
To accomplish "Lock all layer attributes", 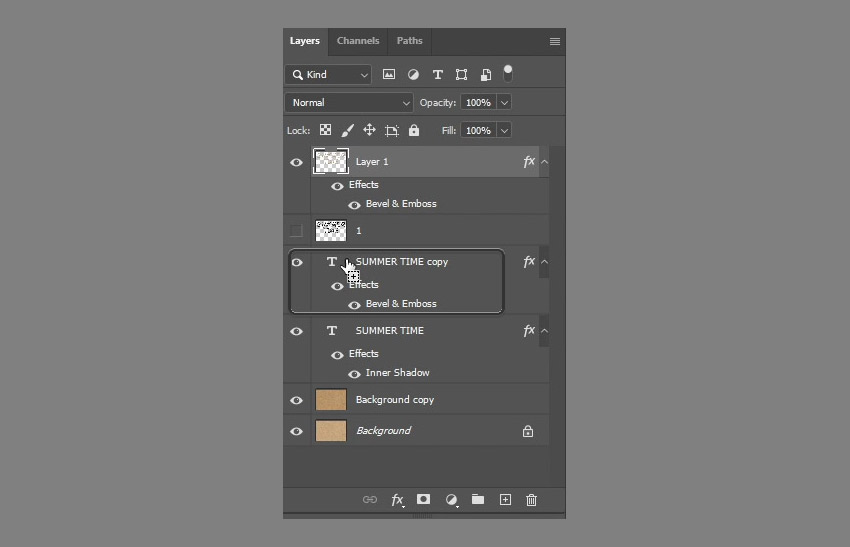I will coord(414,130).
